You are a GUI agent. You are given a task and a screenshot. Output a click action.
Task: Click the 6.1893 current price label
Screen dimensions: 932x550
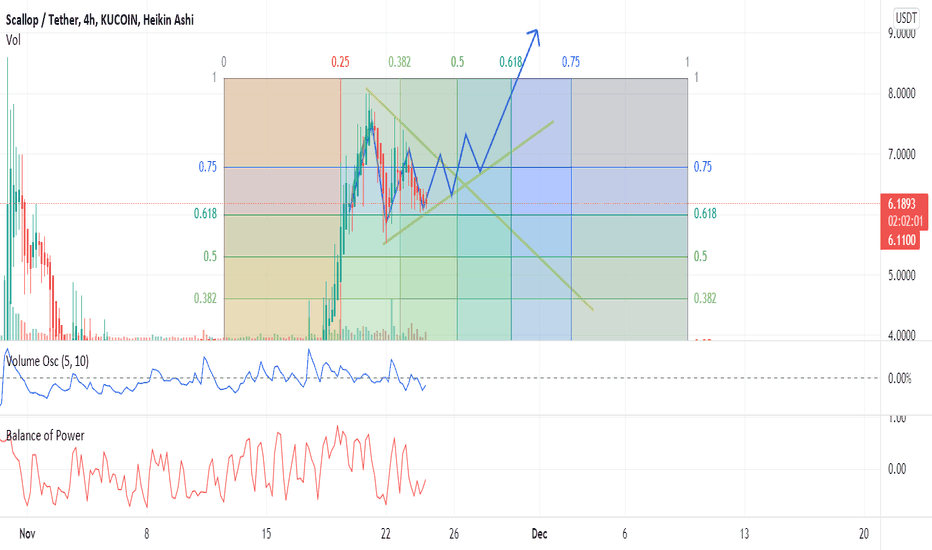902,204
